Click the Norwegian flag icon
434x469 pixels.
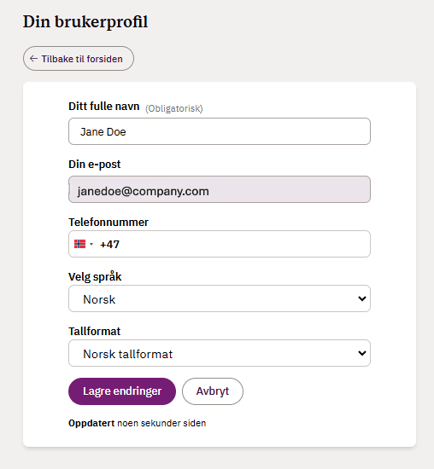click(x=80, y=244)
